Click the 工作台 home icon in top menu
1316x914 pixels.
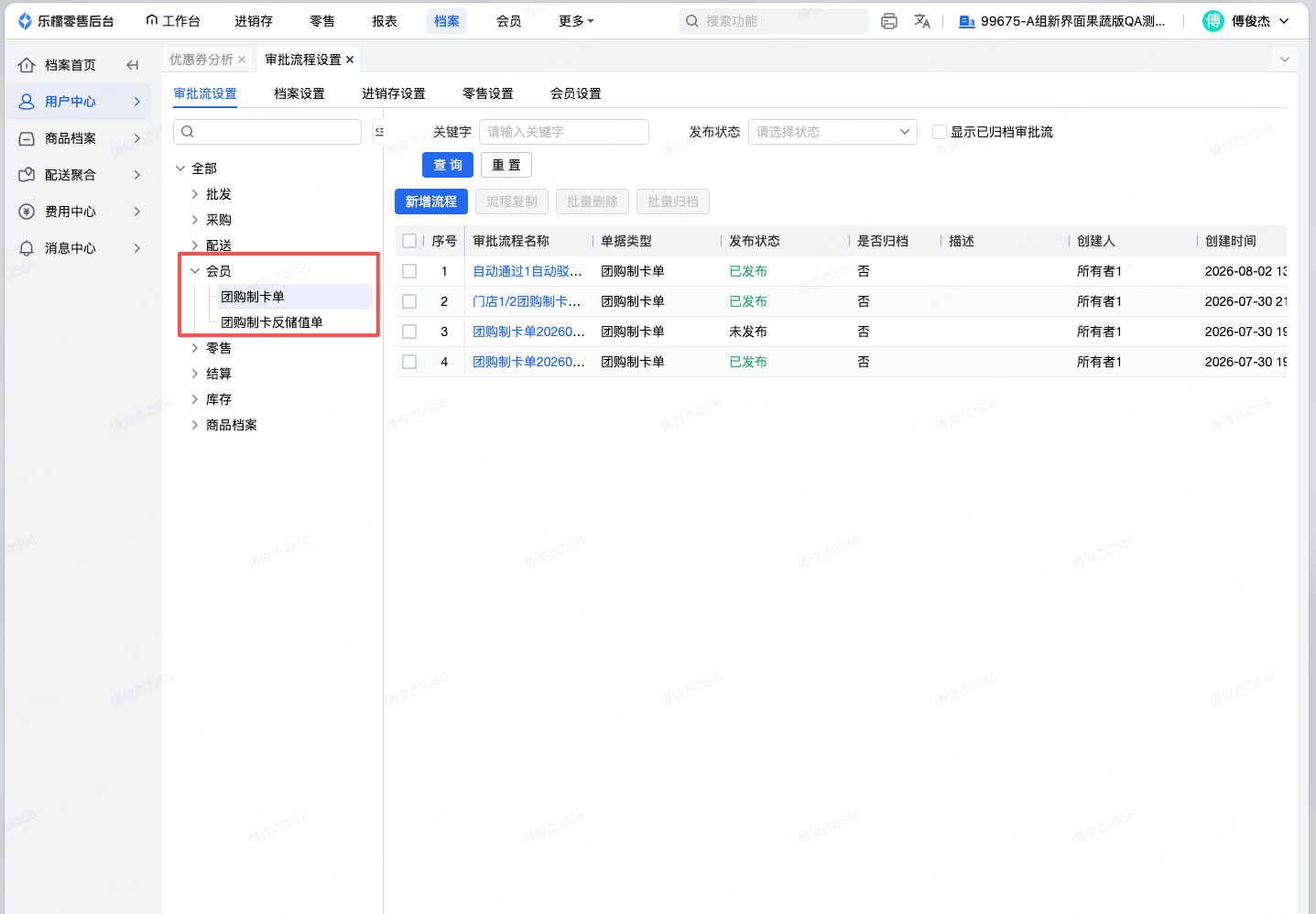[x=152, y=20]
